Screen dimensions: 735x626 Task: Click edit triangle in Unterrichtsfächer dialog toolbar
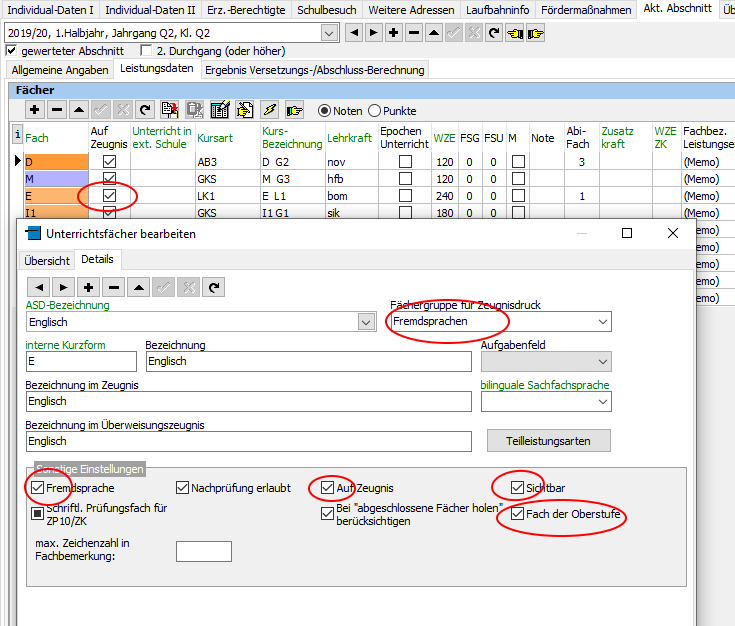139,287
